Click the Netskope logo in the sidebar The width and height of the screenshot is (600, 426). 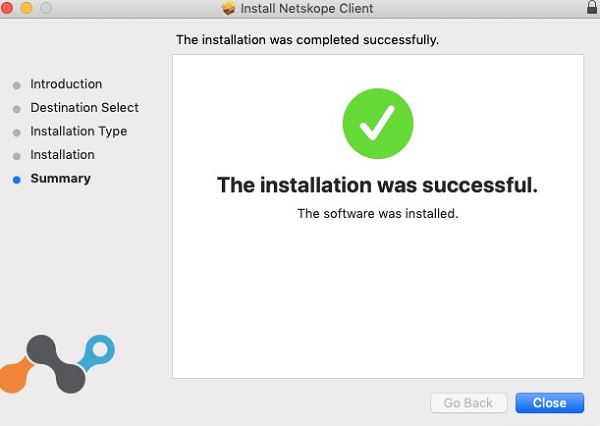[x=58, y=364]
